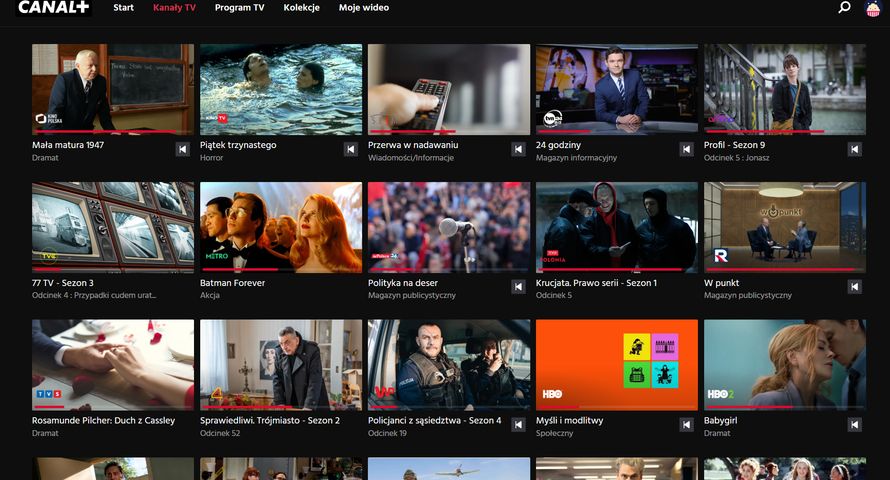Open Piątek trzynastego swimming scene thumbnail
This screenshot has height=480, width=890.
pyautogui.click(x=281, y=89)
